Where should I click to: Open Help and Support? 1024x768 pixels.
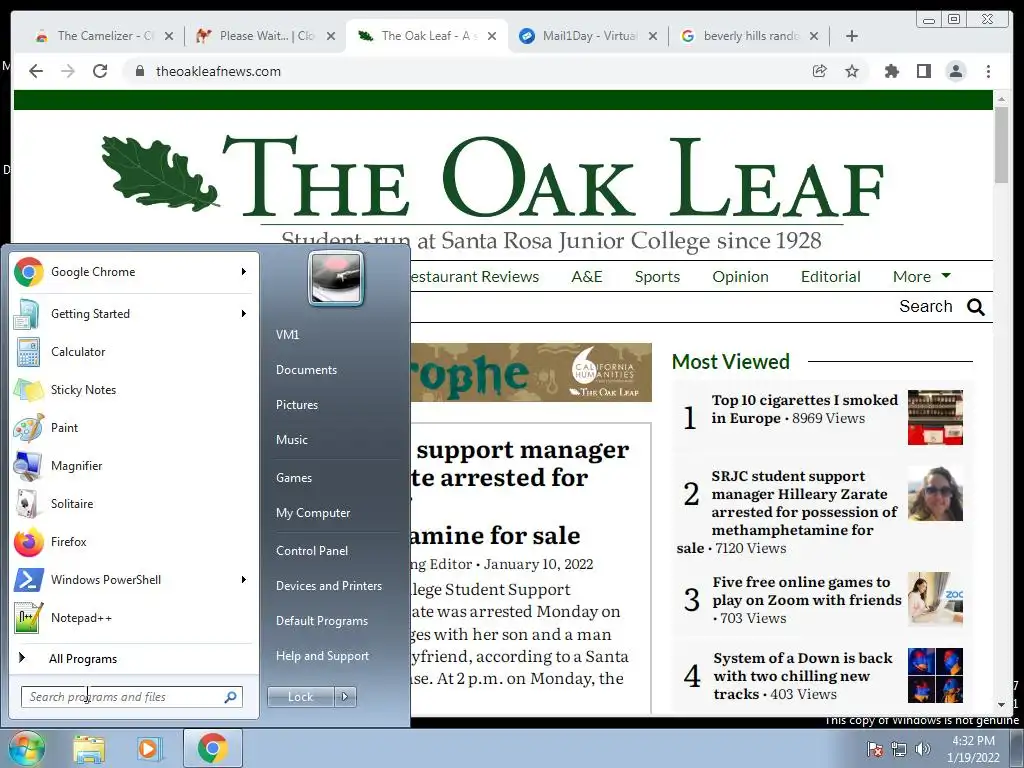point(322,656)
